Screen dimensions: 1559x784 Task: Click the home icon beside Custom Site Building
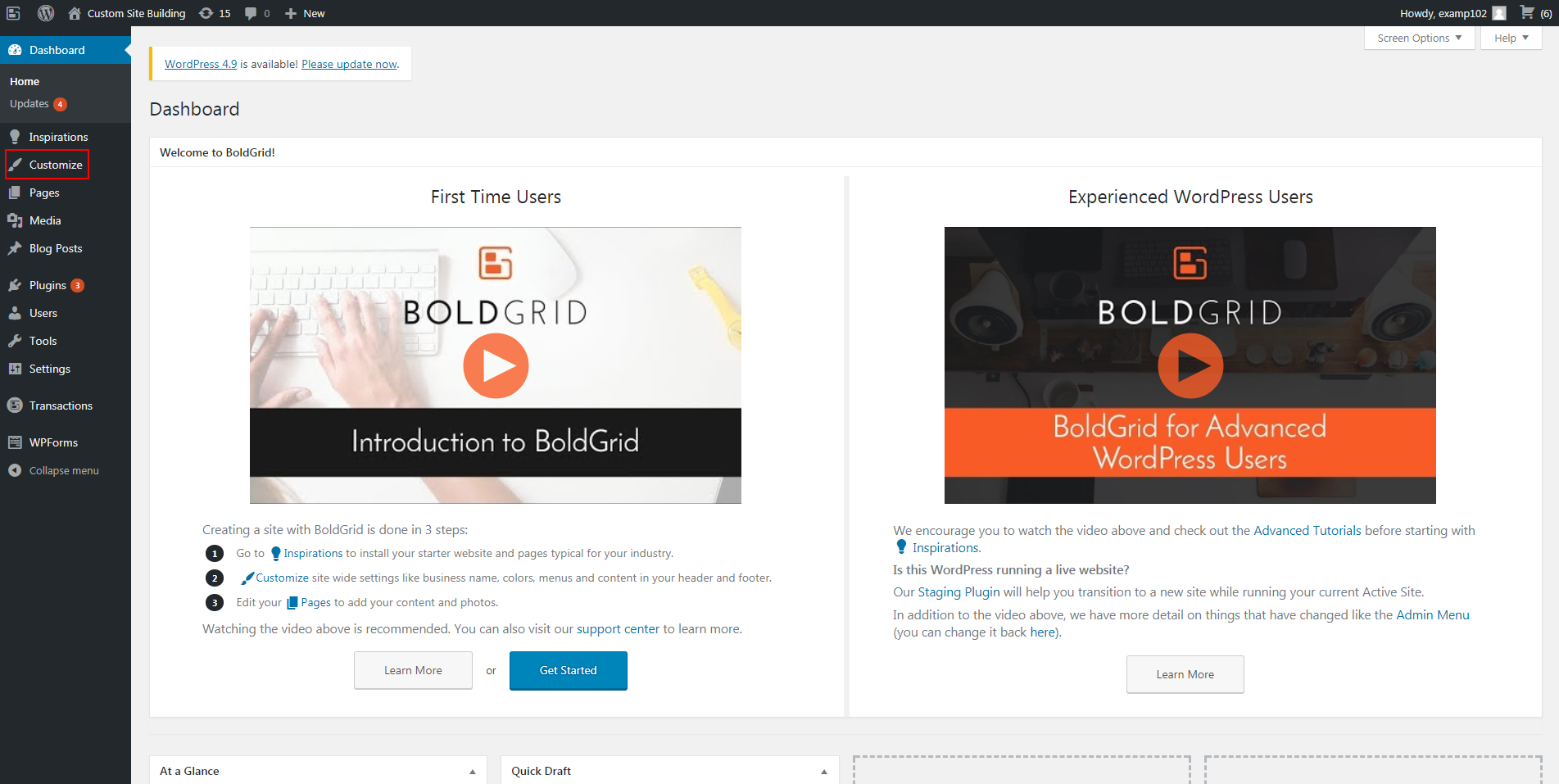click(75, 13)
